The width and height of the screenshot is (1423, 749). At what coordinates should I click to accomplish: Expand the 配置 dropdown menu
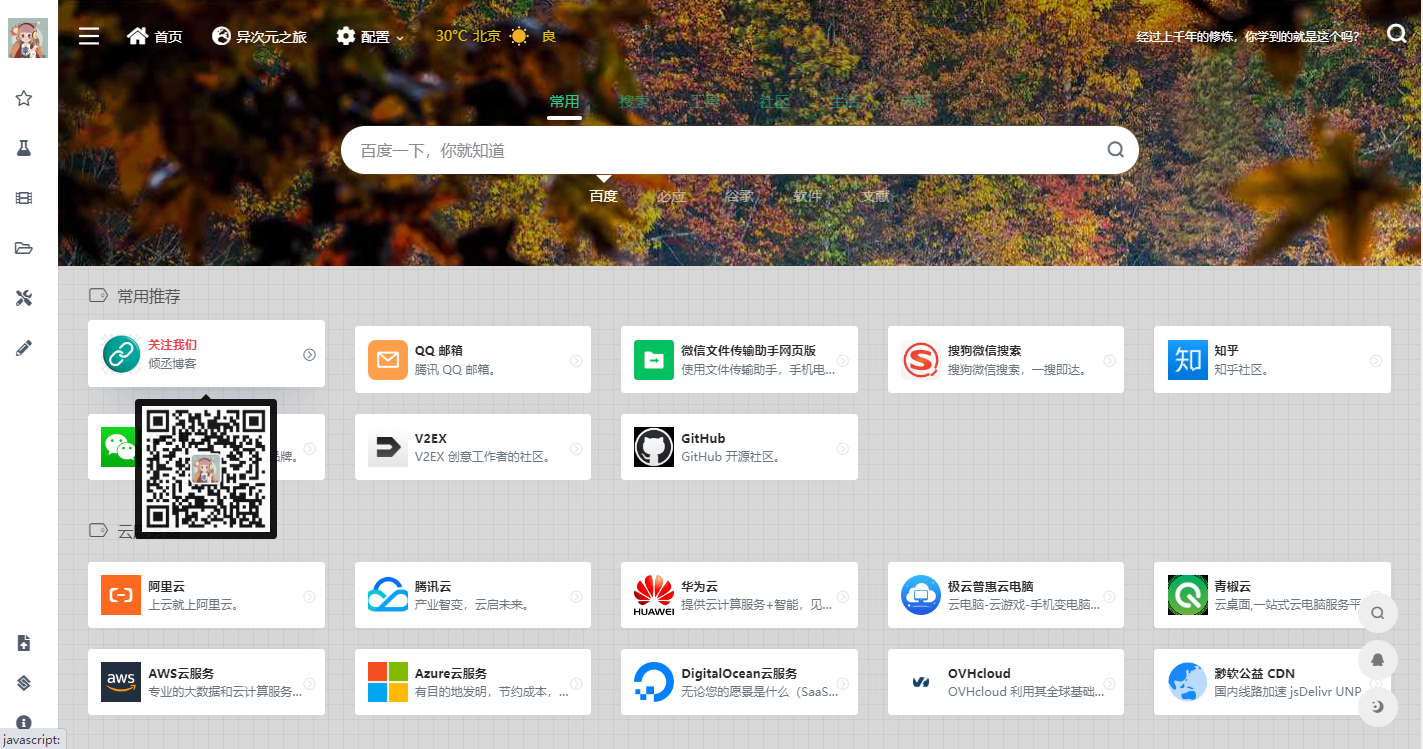coord(370,37)
